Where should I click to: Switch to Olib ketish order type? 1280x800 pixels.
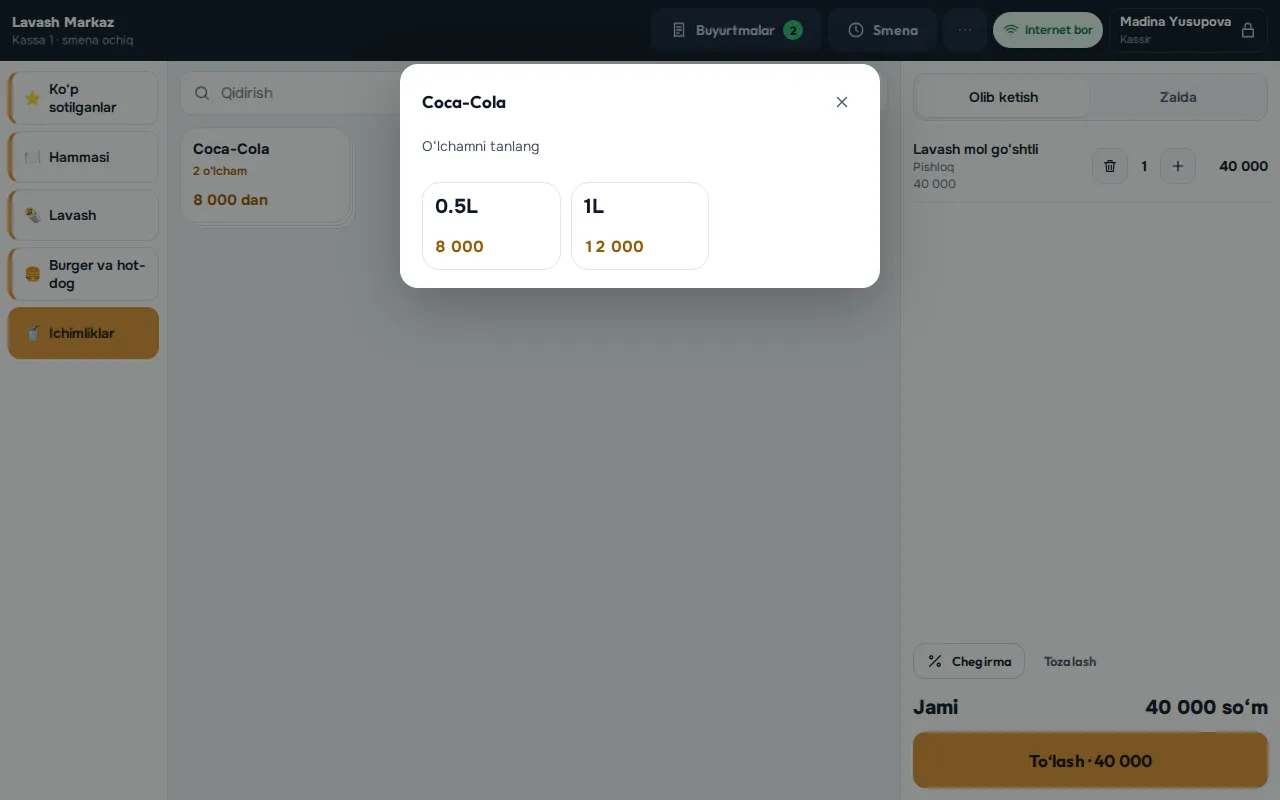point(1003,97)
